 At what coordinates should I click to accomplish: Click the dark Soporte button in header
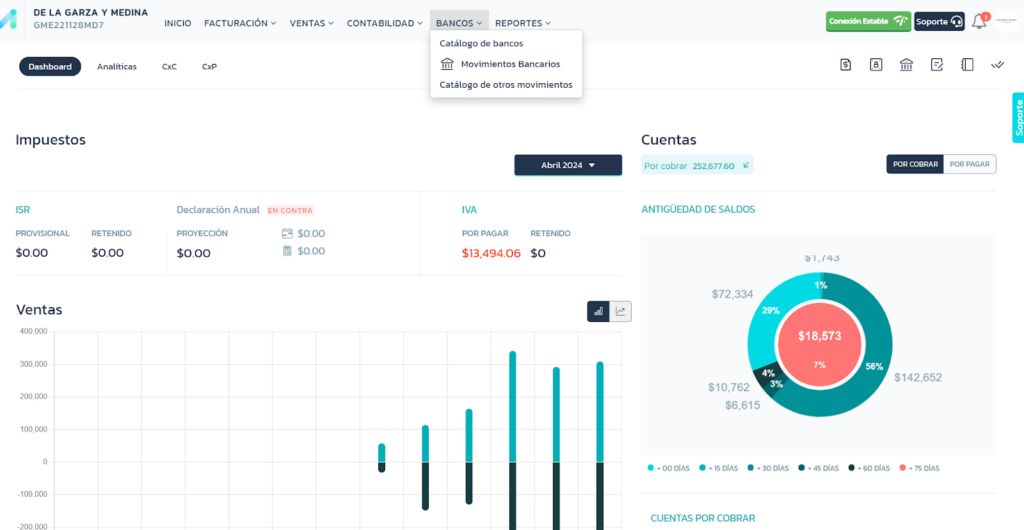coord(939,21)
